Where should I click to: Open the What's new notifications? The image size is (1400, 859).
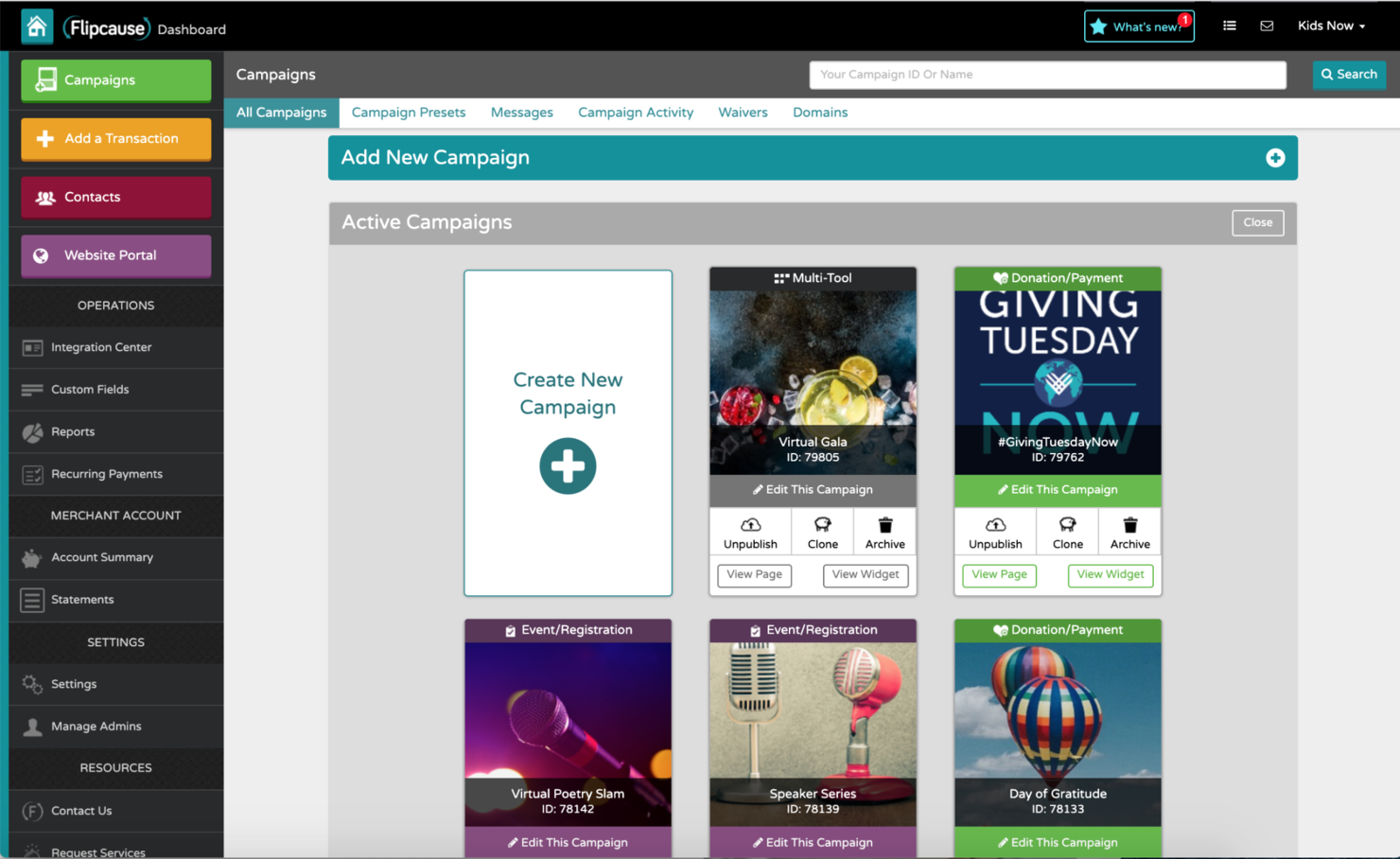click(x=1139, y=26)
